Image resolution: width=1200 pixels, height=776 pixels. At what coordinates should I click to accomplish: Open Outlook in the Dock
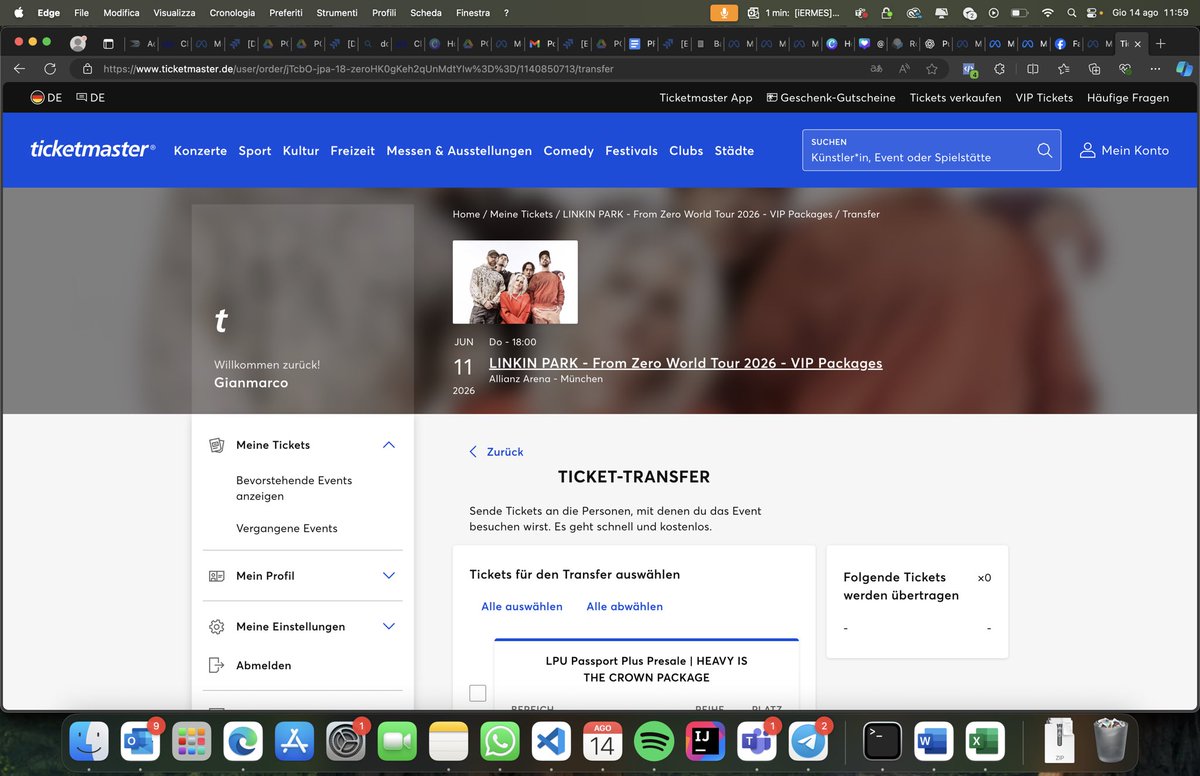point(140,741)
